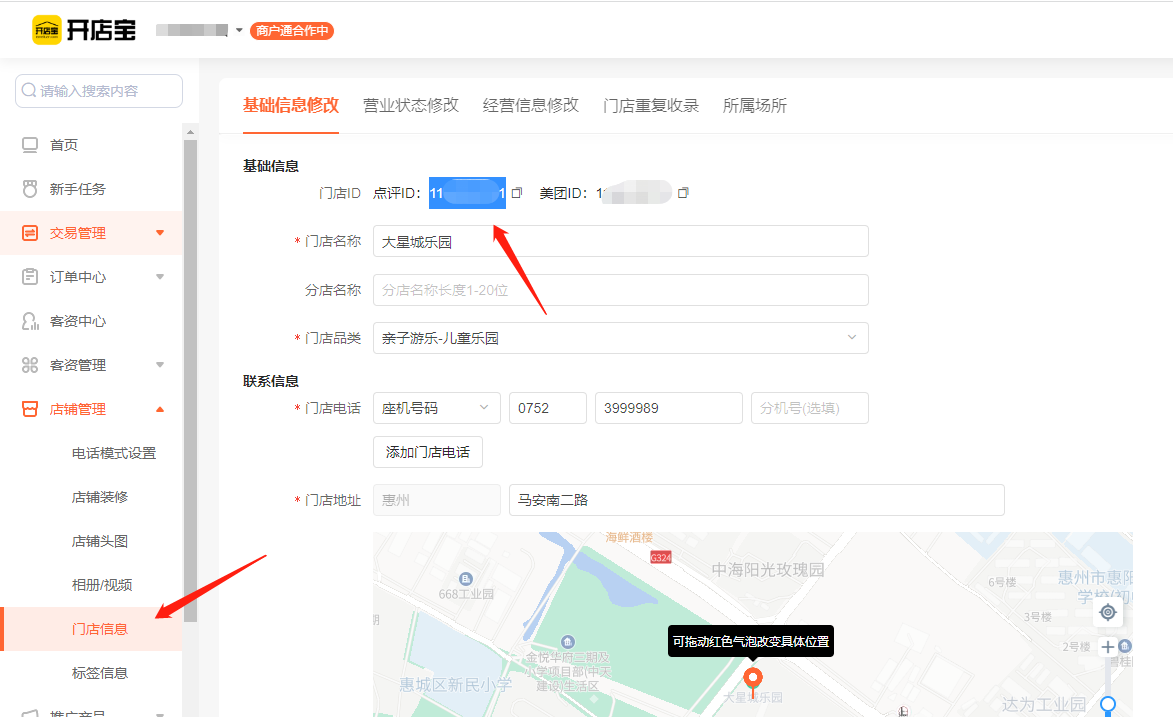Select 电话模式设置 in the sidebar
Viewport: 1173px width, 717px height.
(114, 453)
